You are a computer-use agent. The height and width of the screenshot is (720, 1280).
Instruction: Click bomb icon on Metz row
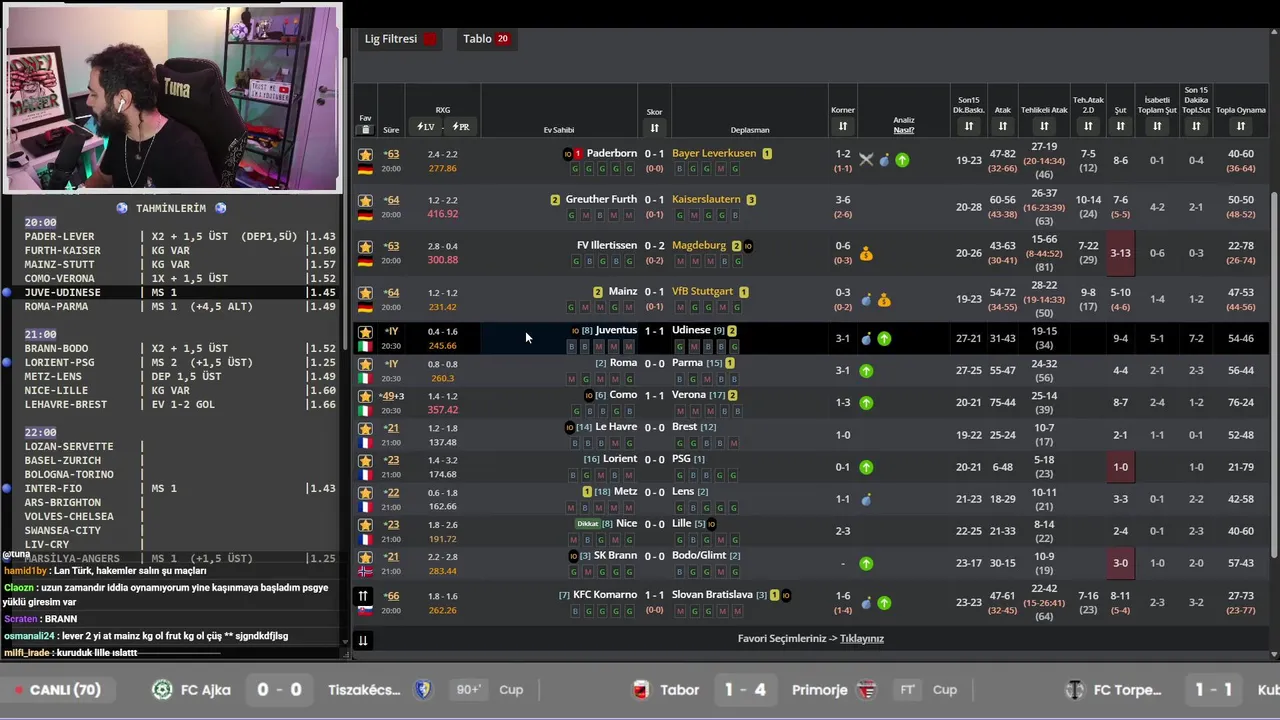[866, 499]
